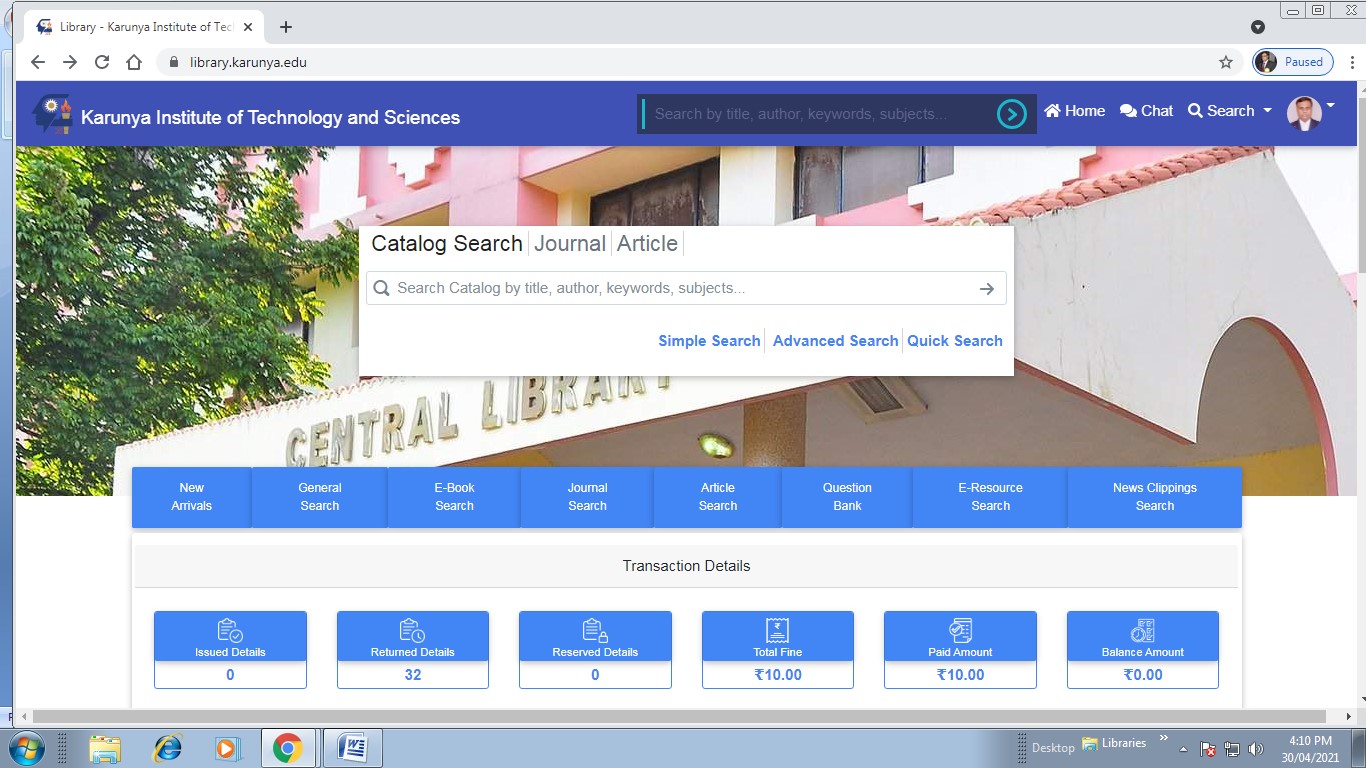
Task: Click the magnifier icon in catalog search
Action: tap(381, 288)
